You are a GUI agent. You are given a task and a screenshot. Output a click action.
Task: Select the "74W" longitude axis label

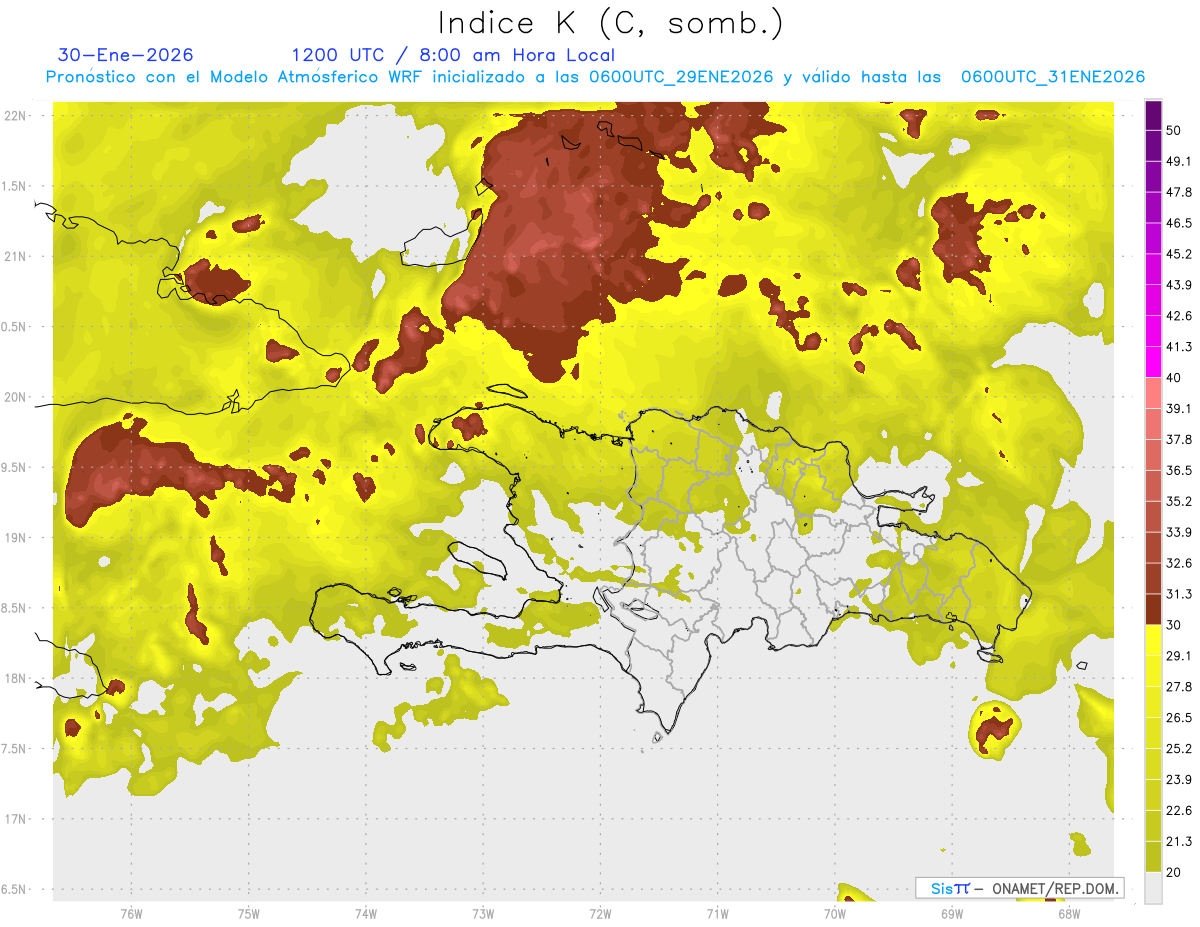point(366,913)
